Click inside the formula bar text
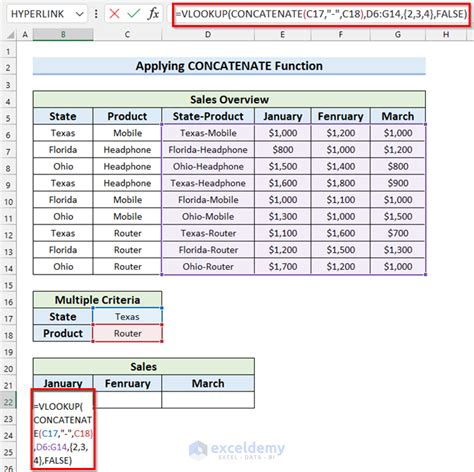This screenshot has width=474, height=472. (x=321, y=14)
